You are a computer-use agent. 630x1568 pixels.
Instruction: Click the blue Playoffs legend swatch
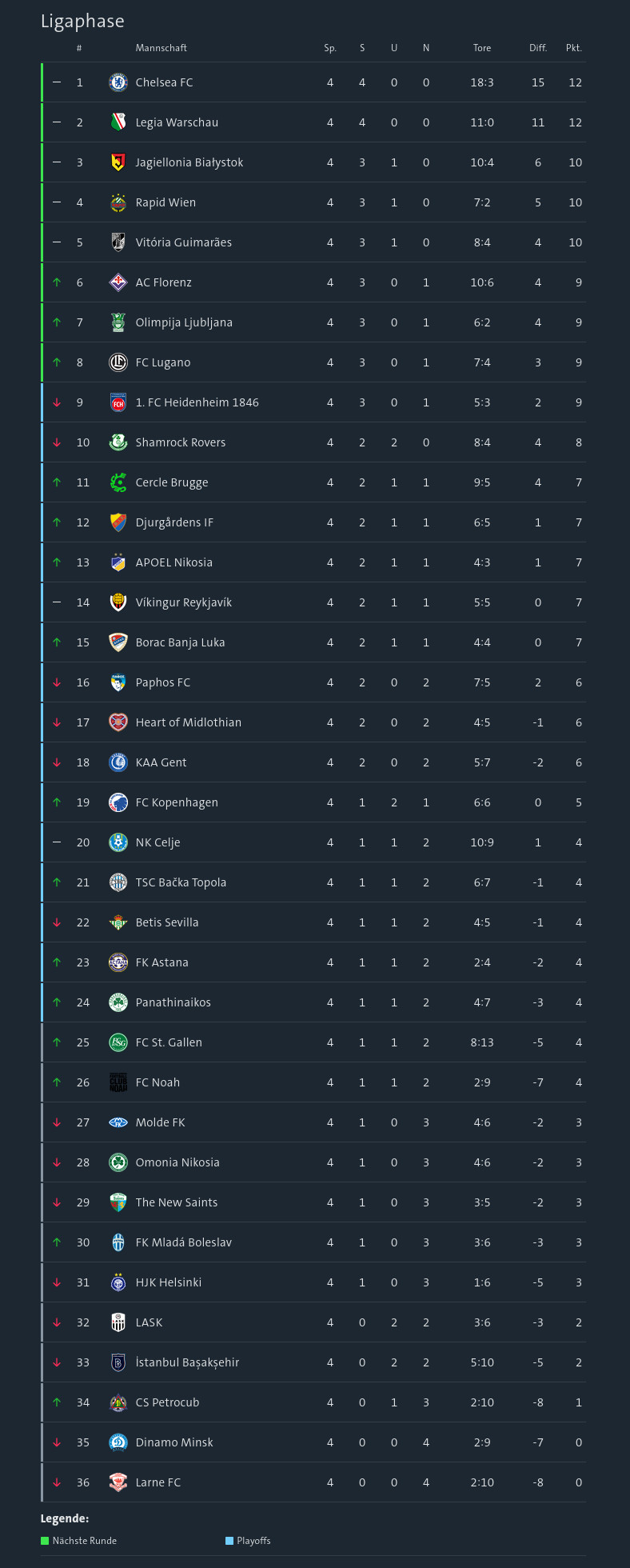(x=229, y=1541)
